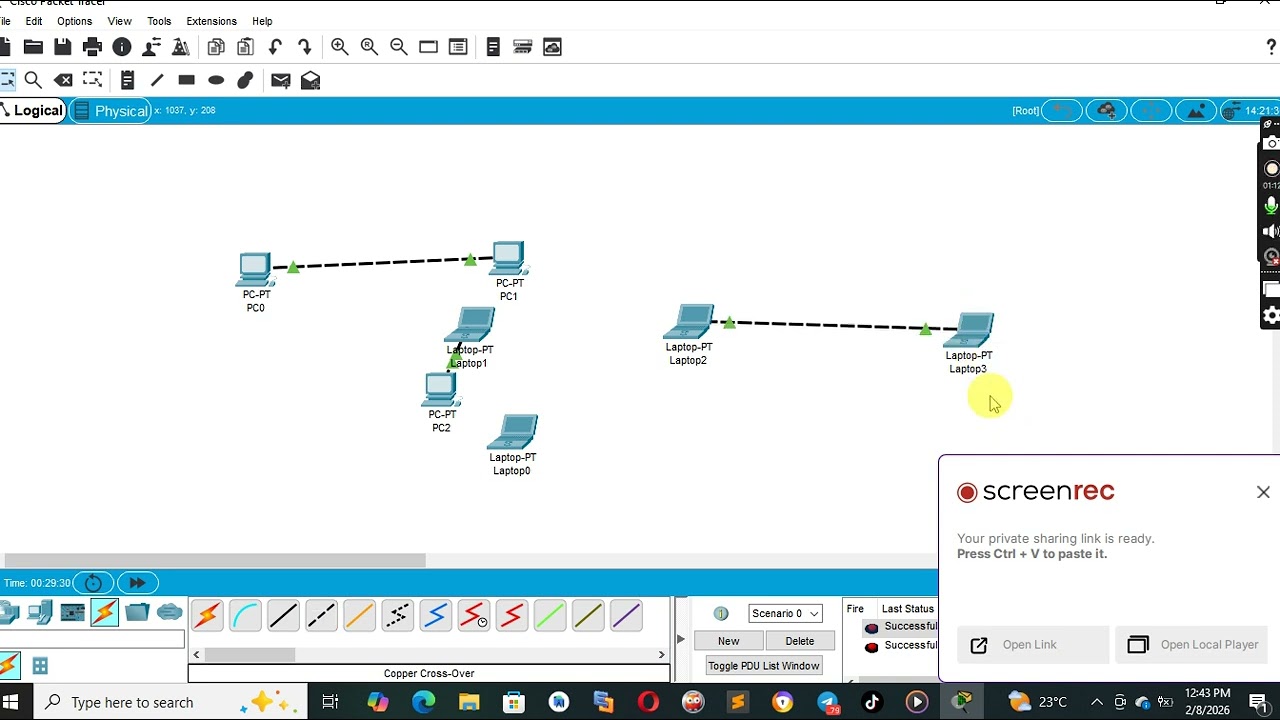Open Link in screenrec popup
The image size is (1280, 720).
[x=1033, y=645]
